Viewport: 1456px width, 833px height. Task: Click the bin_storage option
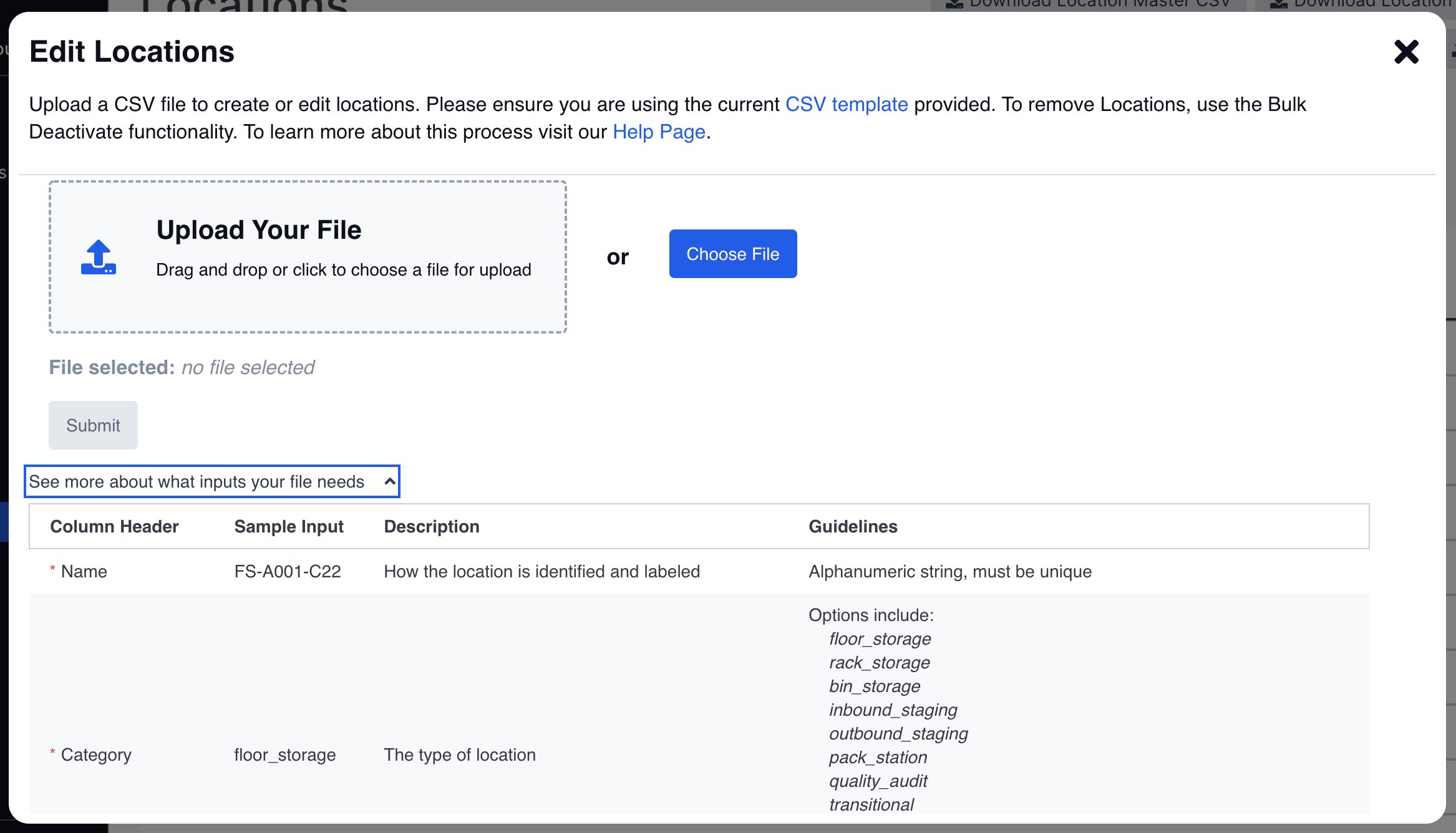click(875, 686)
